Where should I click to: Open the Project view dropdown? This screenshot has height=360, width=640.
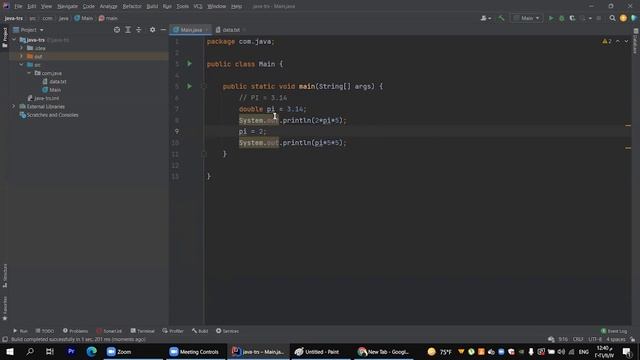pos(28,30)
